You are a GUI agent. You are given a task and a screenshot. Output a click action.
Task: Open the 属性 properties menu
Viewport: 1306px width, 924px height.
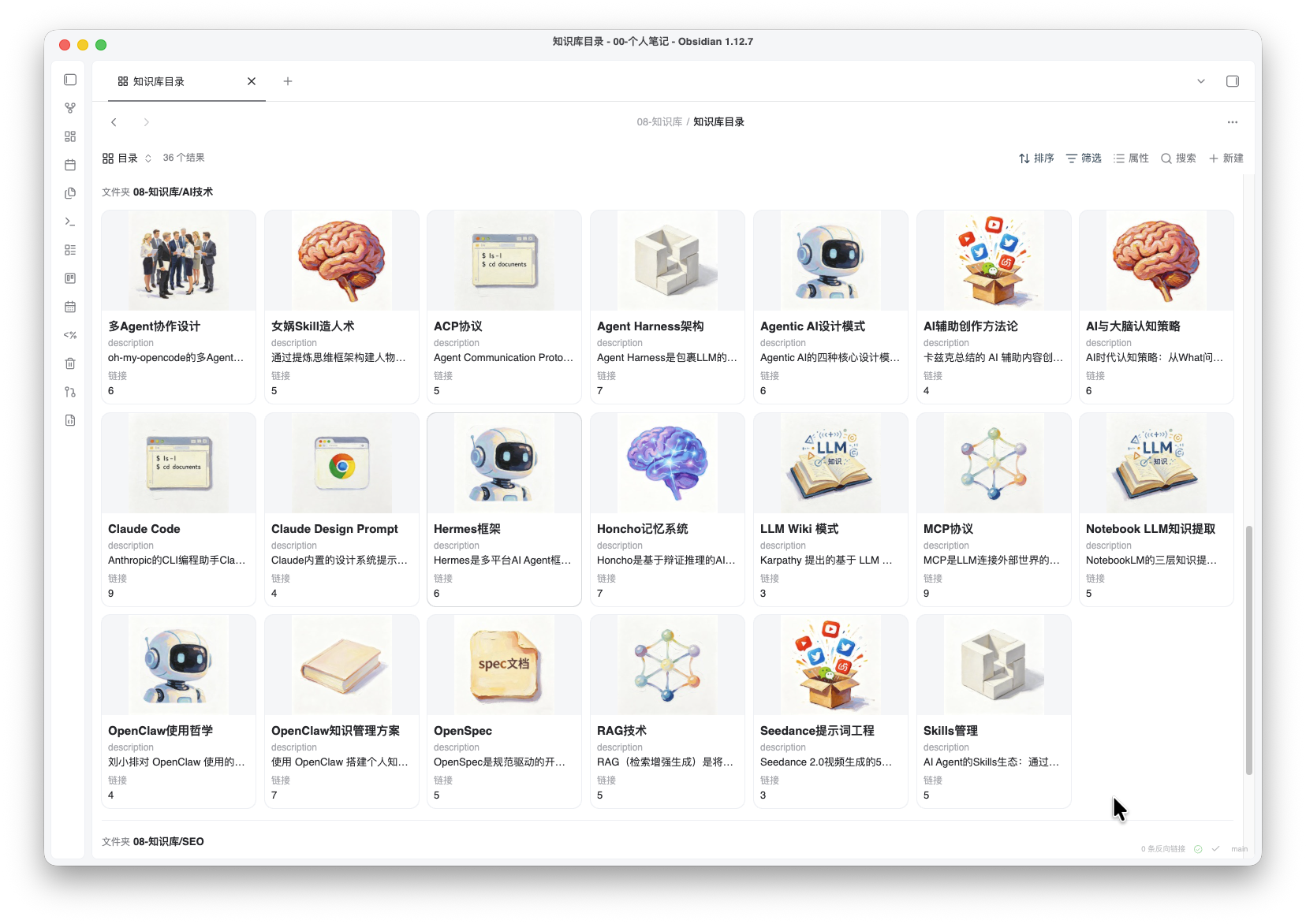coord(1131,158)
